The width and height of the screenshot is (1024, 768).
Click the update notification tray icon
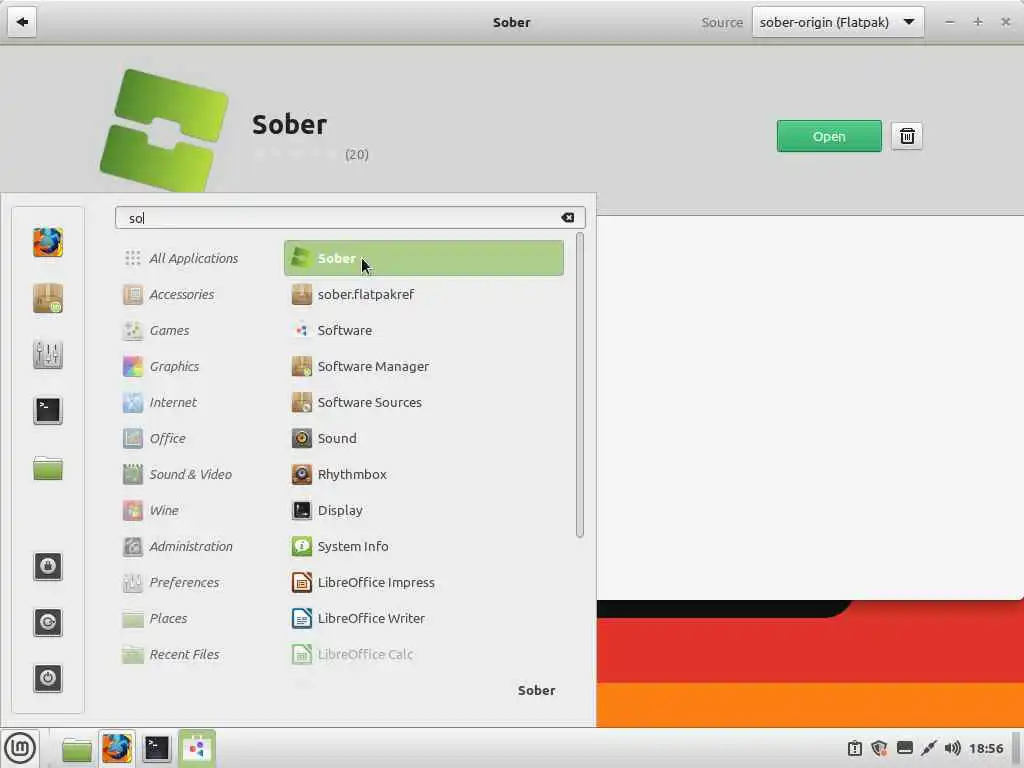pyautogui.click(x=854, y=748)
